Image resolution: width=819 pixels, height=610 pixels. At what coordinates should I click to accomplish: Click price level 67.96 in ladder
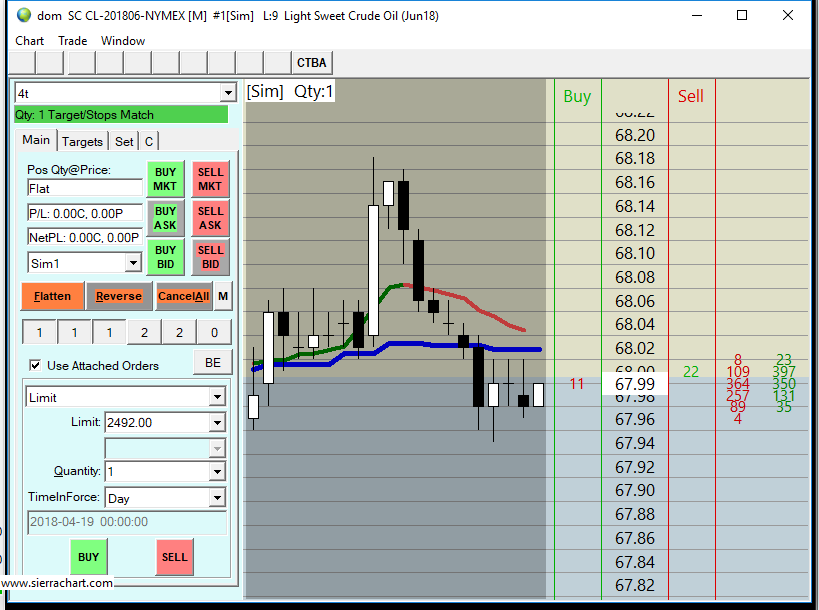click(x=635, y=419)
